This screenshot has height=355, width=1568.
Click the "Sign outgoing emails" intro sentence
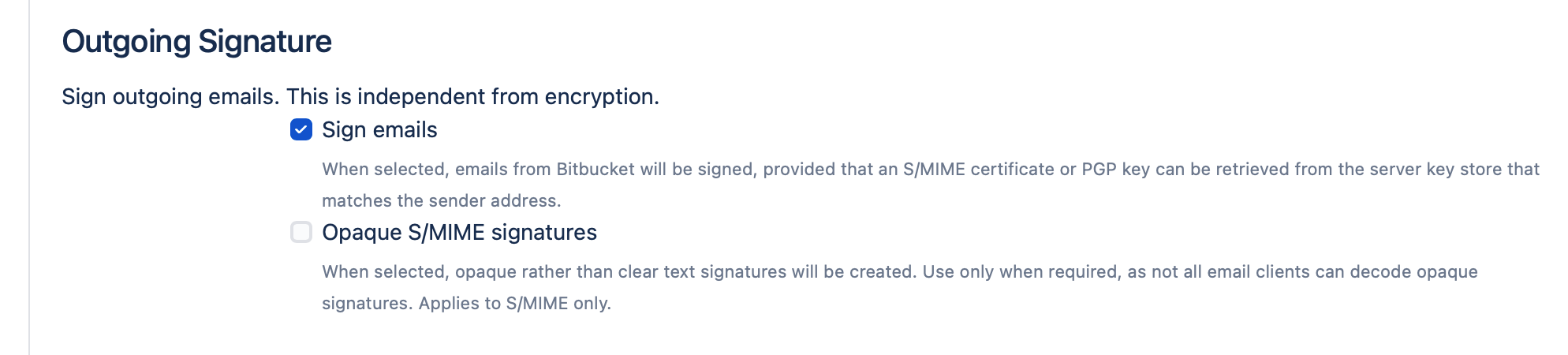170,97
